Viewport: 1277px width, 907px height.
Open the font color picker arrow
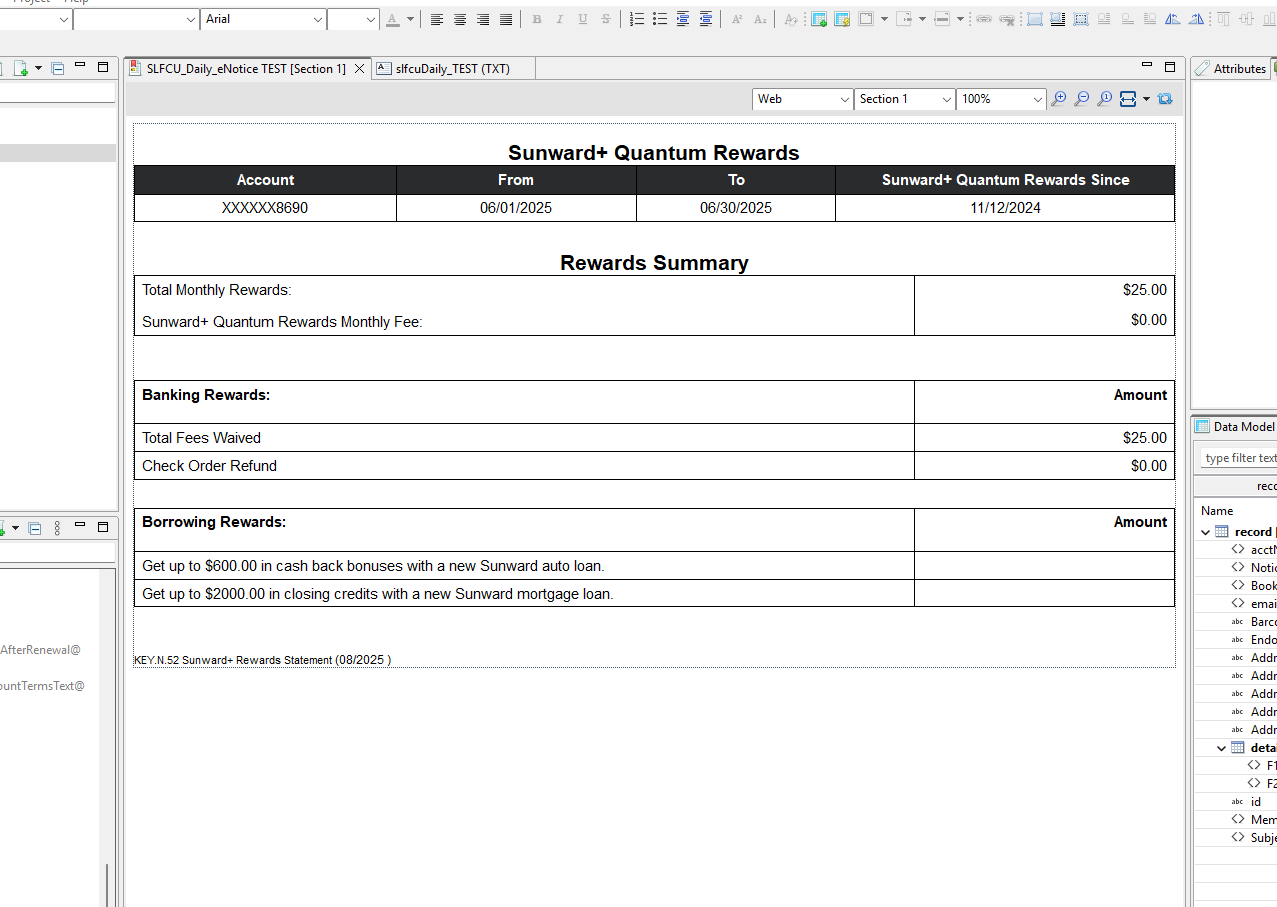(x=410, y=19)
